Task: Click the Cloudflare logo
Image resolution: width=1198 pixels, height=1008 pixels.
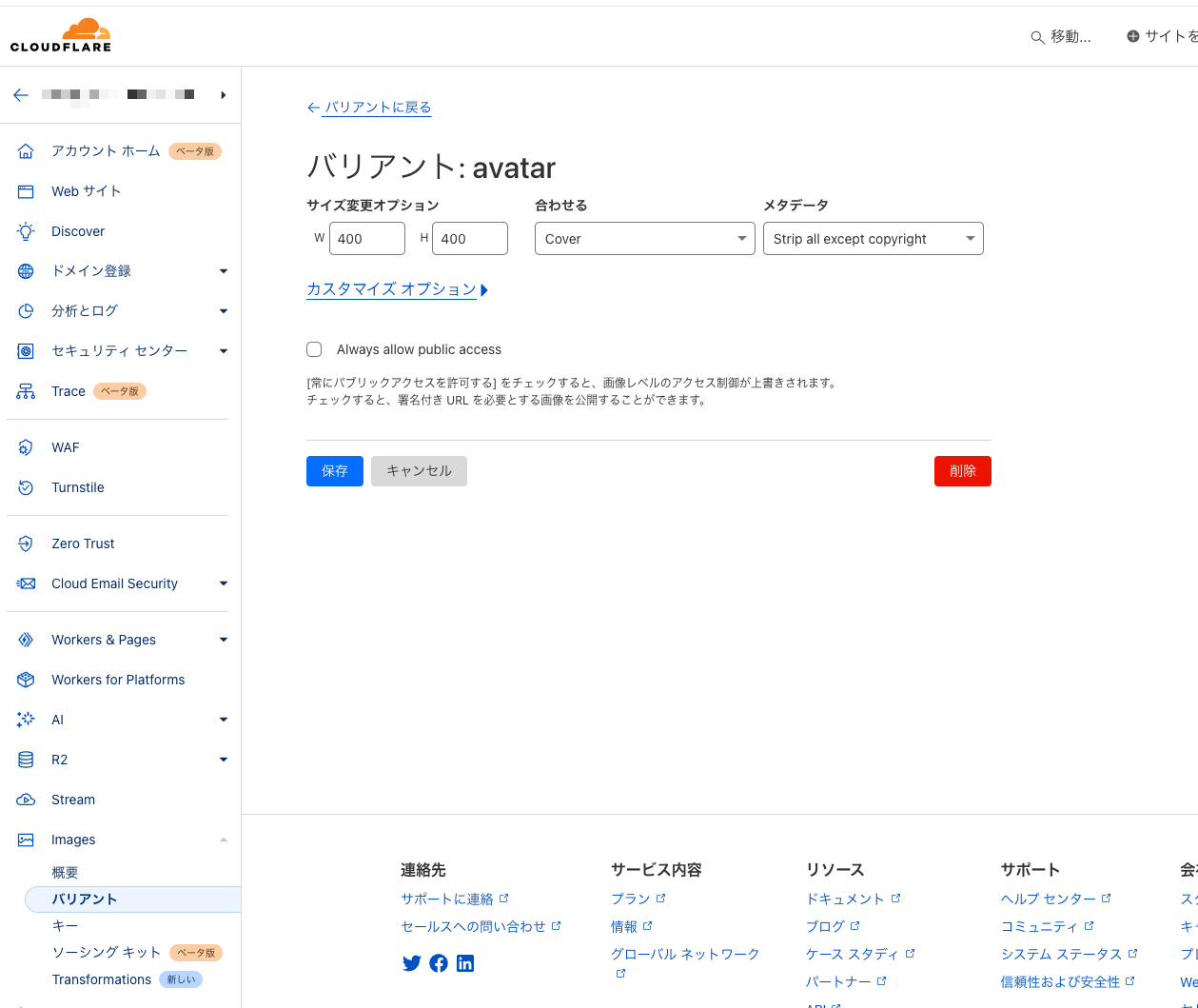Action: (x=61, y=35)
